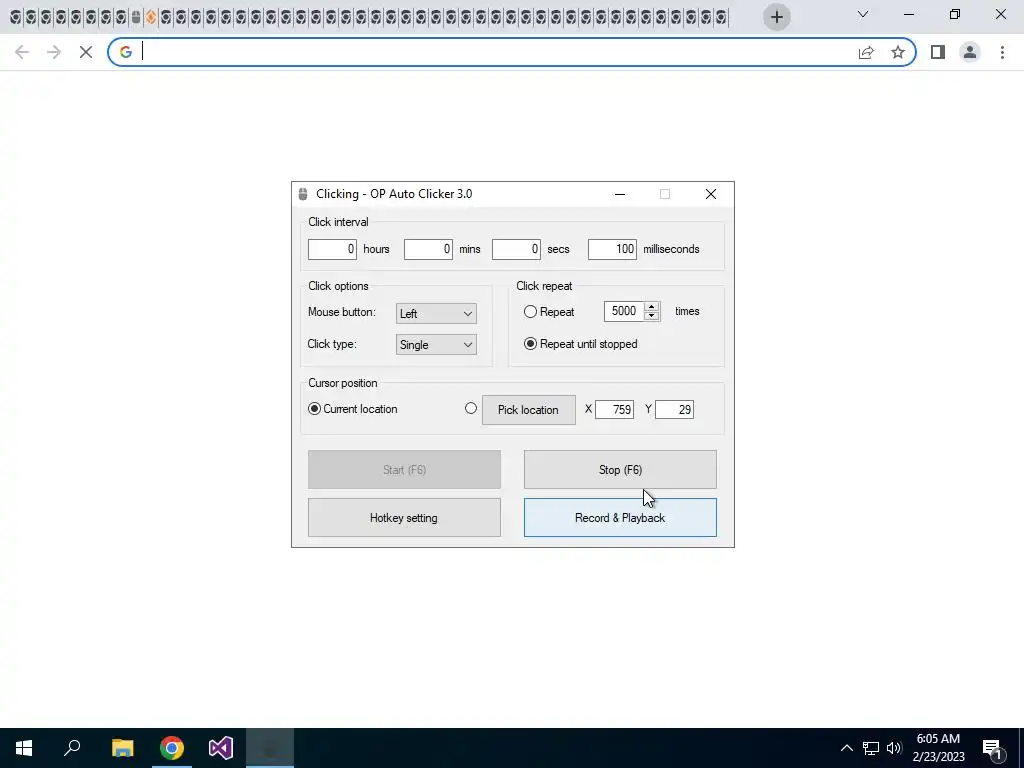1024x768 pixels.
Task: Select Repeat until stopped option
Action: [x=530, y=344]
